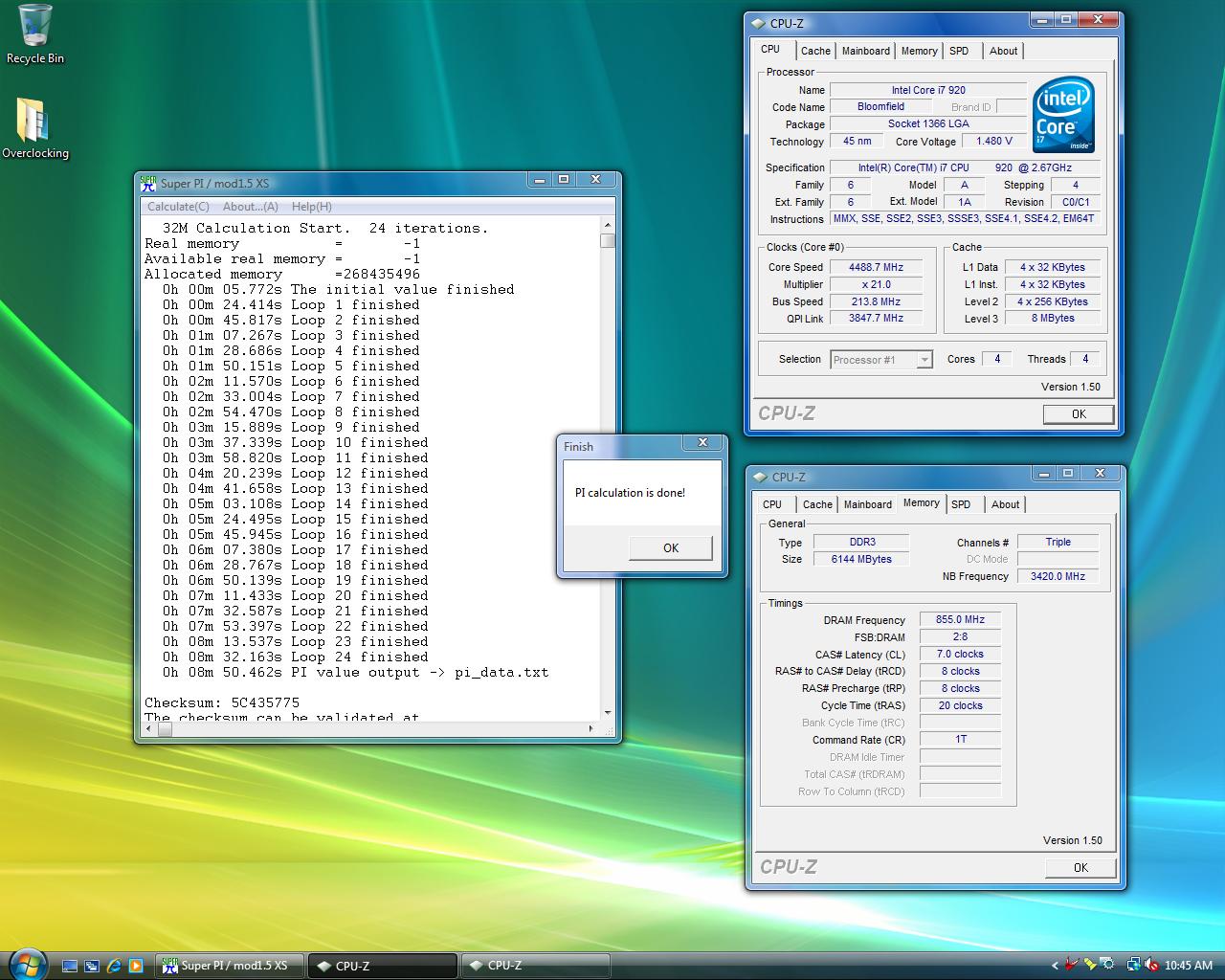
Task: Open the Calculate(C) menu in Super PI
Action: (x=178, y=207)
